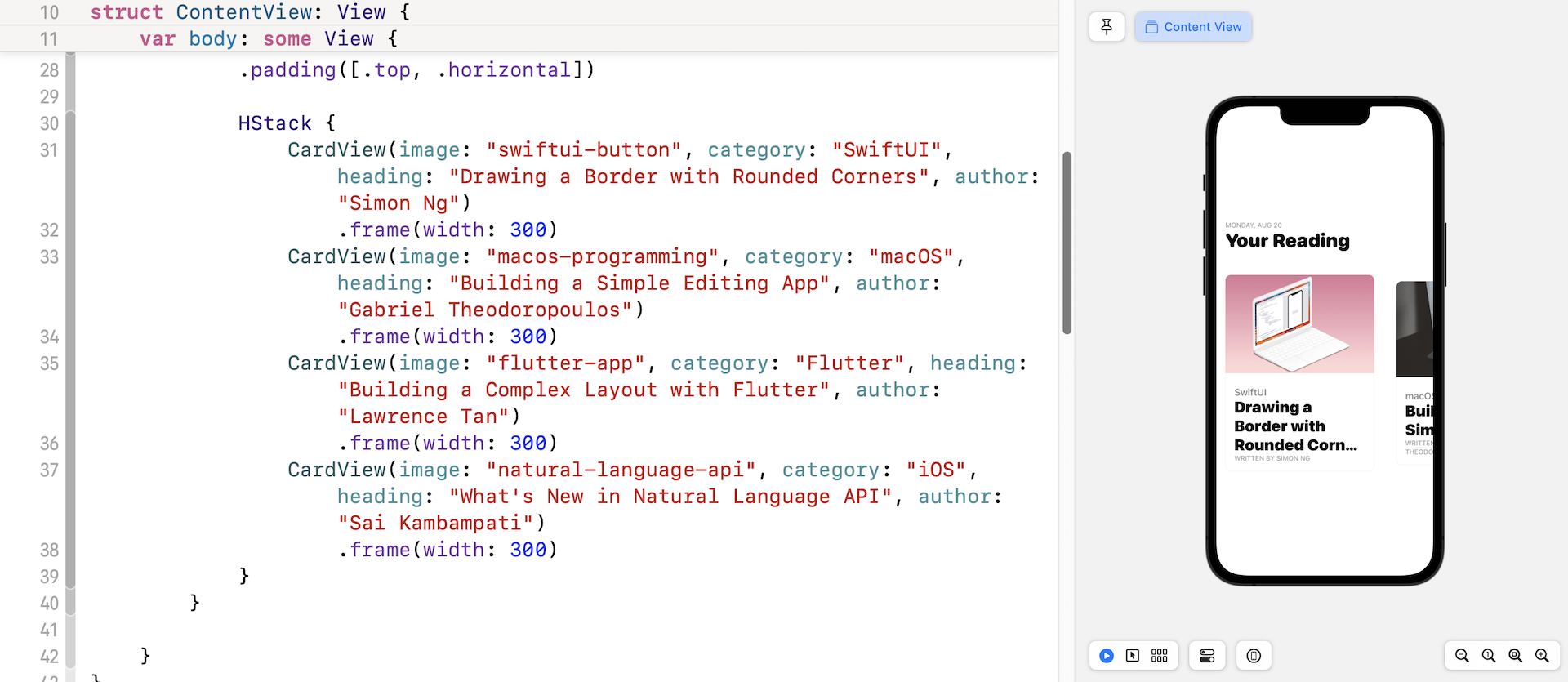1568x682 pixels.
Task: Zoom in the preview canvas
Action: [x=1542, y=656]
